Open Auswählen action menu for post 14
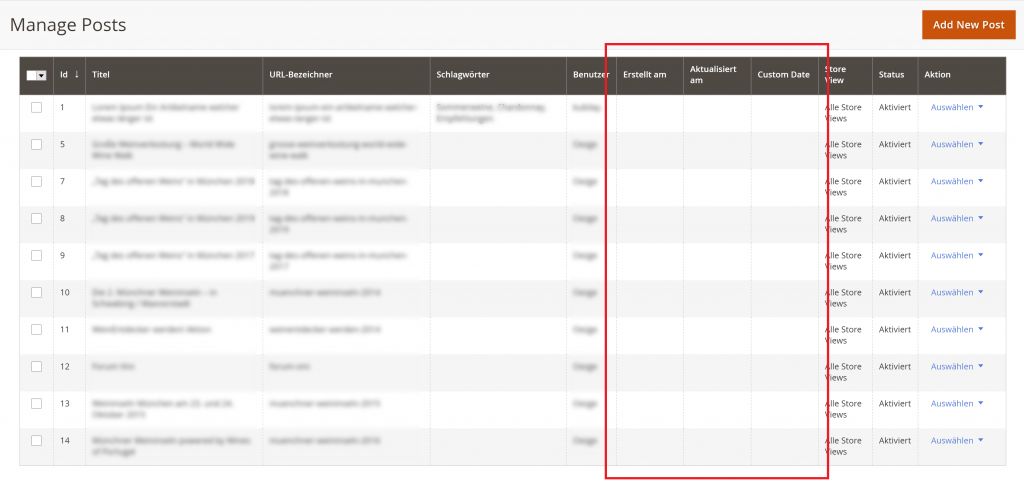The height and width of the screenshot is (501, 1024). pyautogui.click(x=957, y=440)
